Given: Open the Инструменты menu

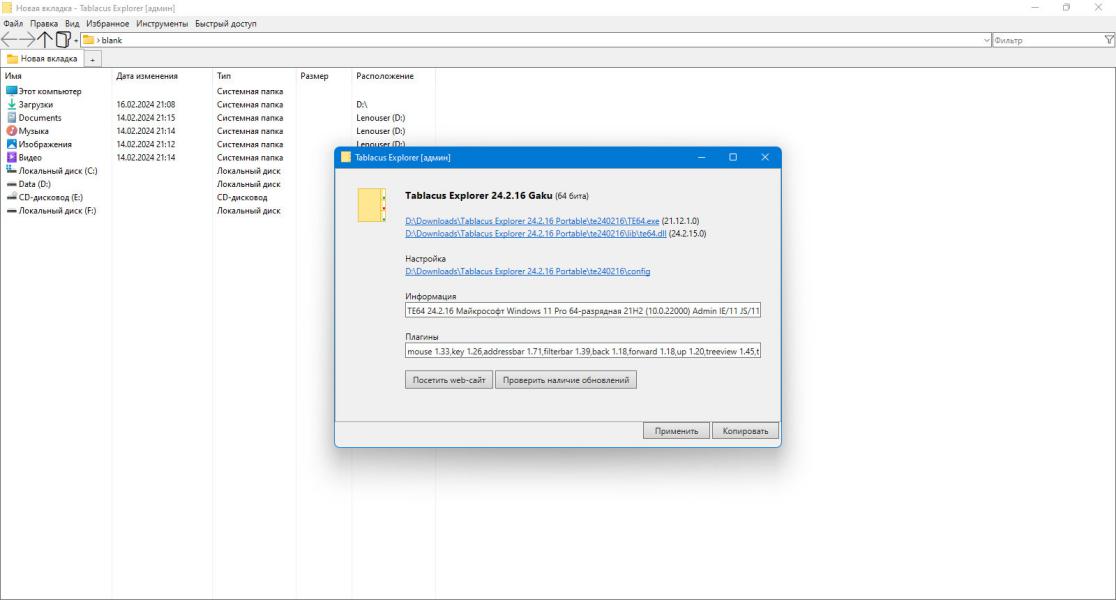Looking at the screenshot, I should 162,23.
